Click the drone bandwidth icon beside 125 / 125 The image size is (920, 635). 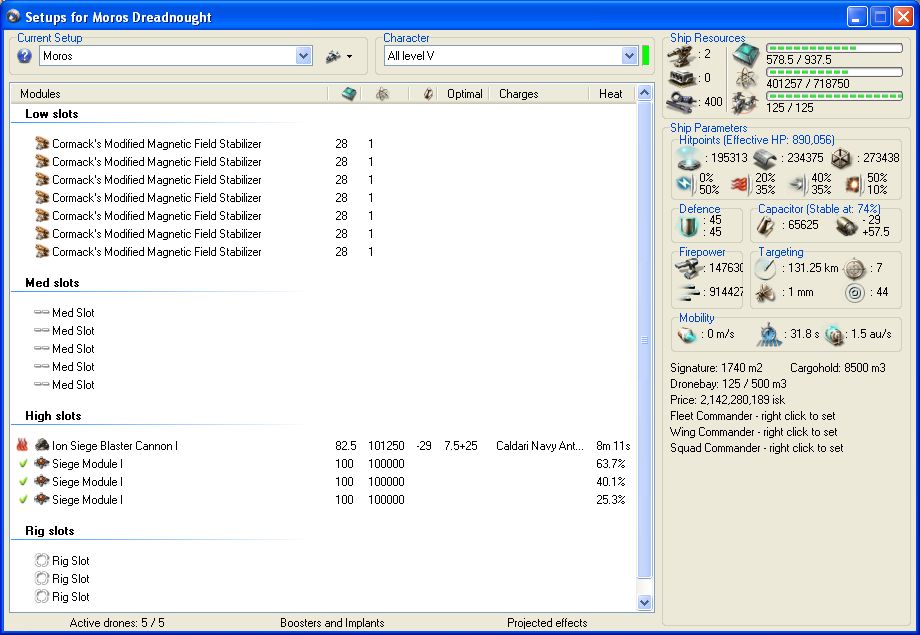click(x=745, y=102)
